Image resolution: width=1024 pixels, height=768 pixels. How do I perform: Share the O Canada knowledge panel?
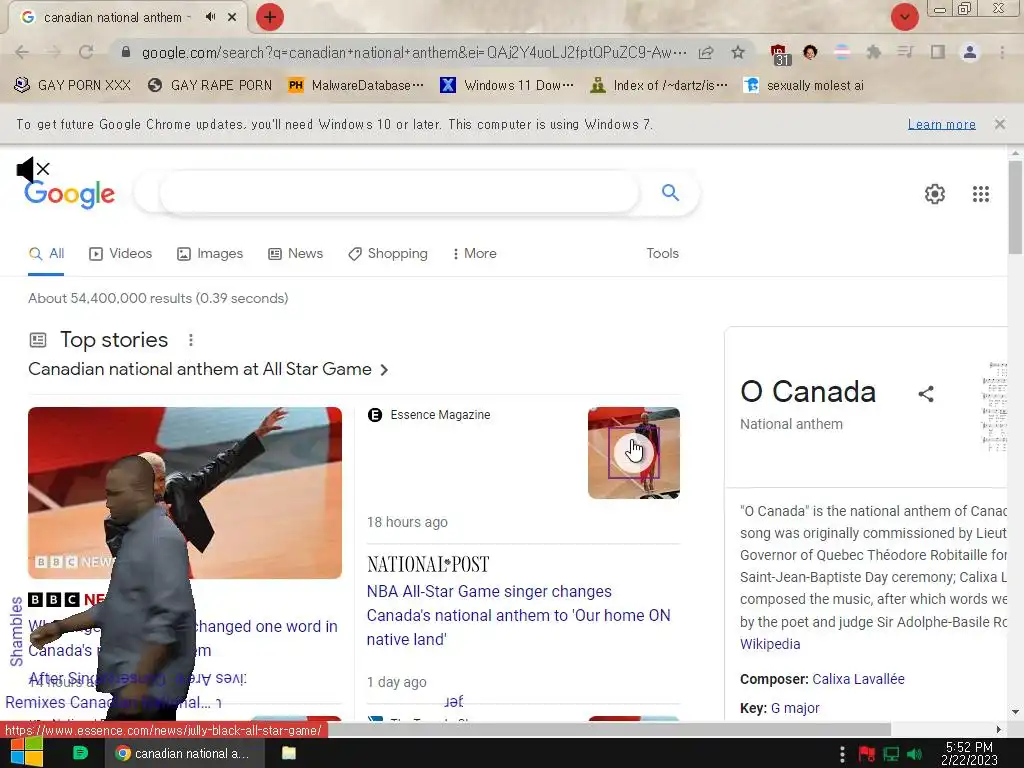coord(925,394)
